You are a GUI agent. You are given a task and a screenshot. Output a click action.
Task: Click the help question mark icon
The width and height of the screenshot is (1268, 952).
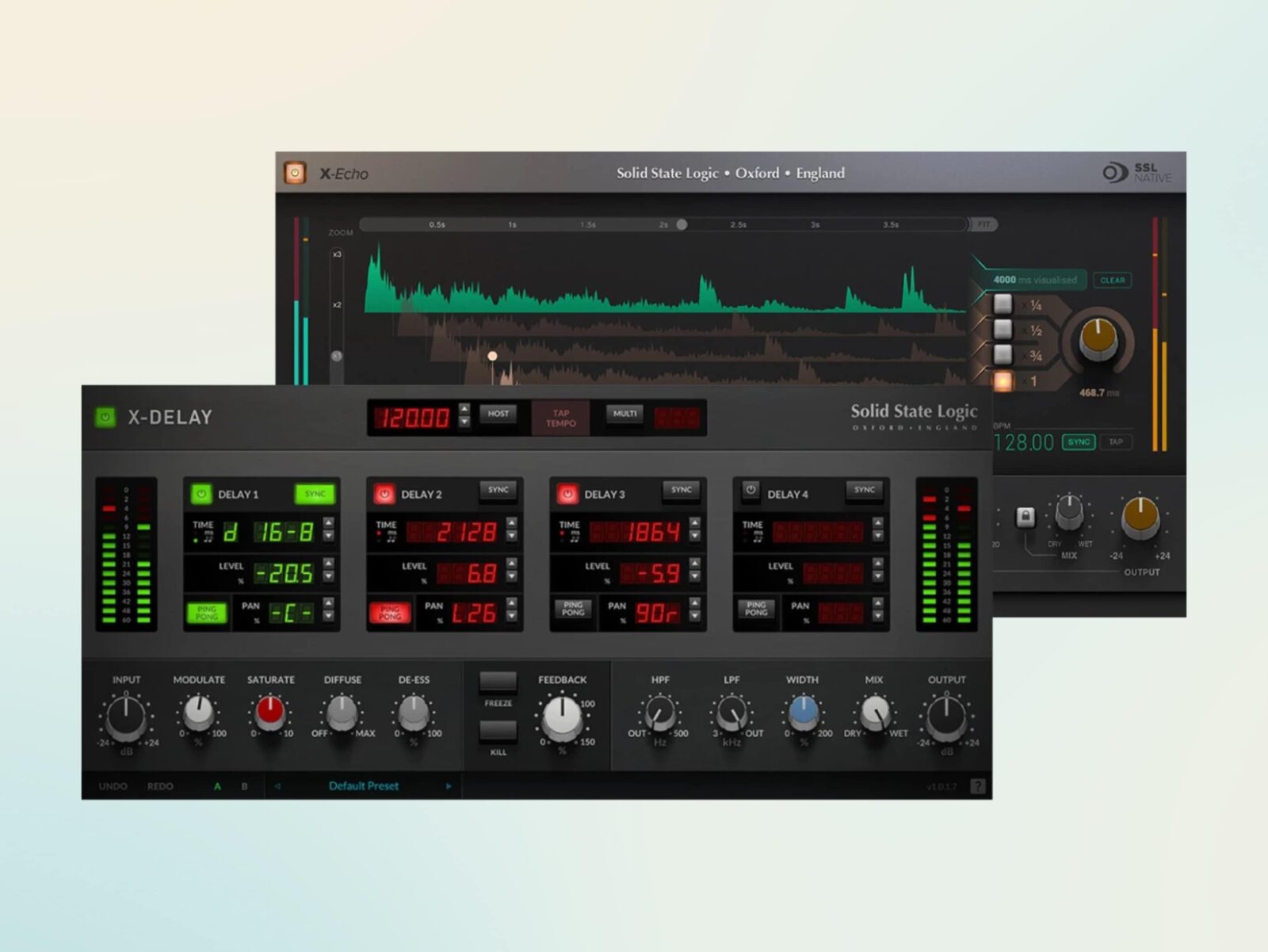click(977, 786)
